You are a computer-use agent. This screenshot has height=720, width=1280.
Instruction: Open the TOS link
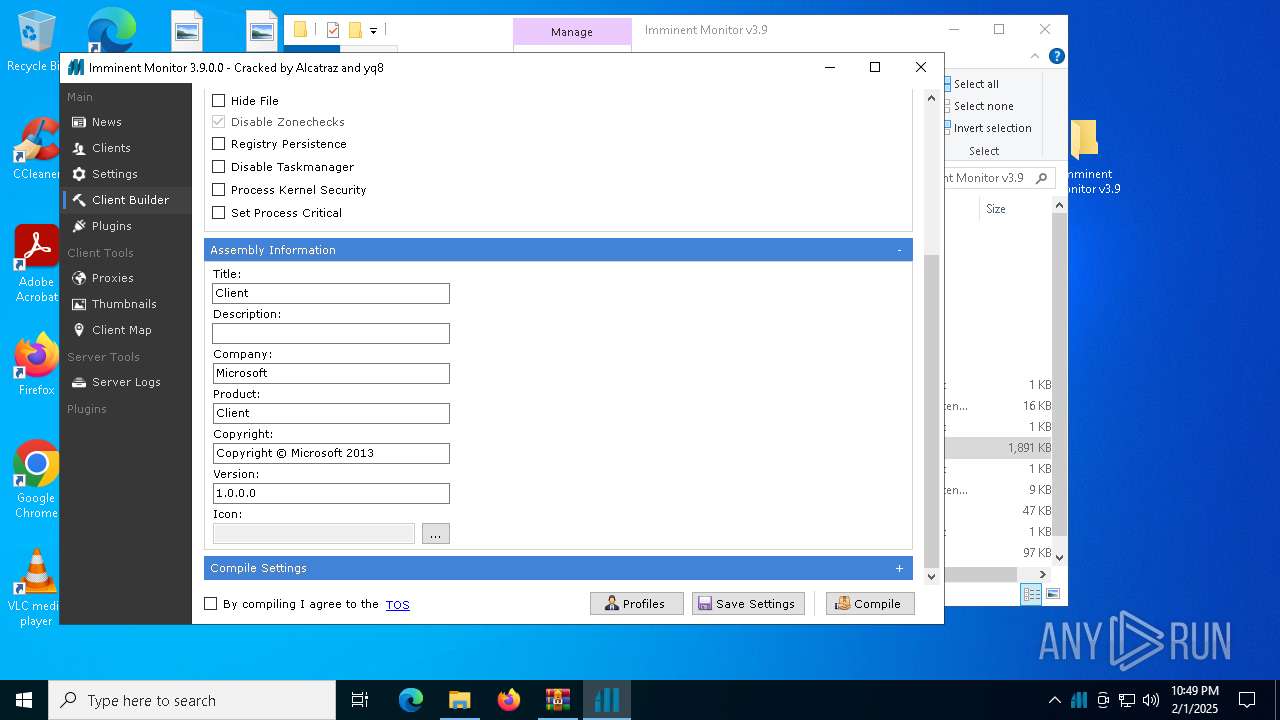point(398,605)
